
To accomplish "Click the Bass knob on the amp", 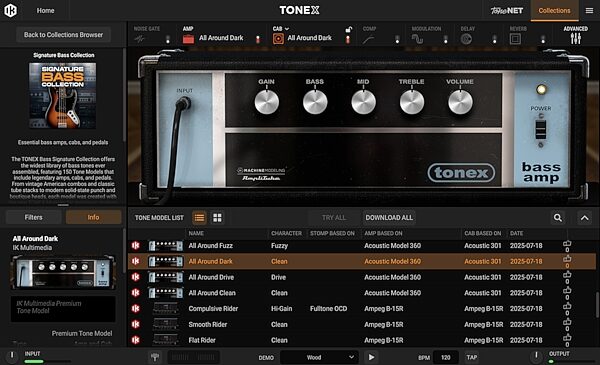I will tap(315, 102).
